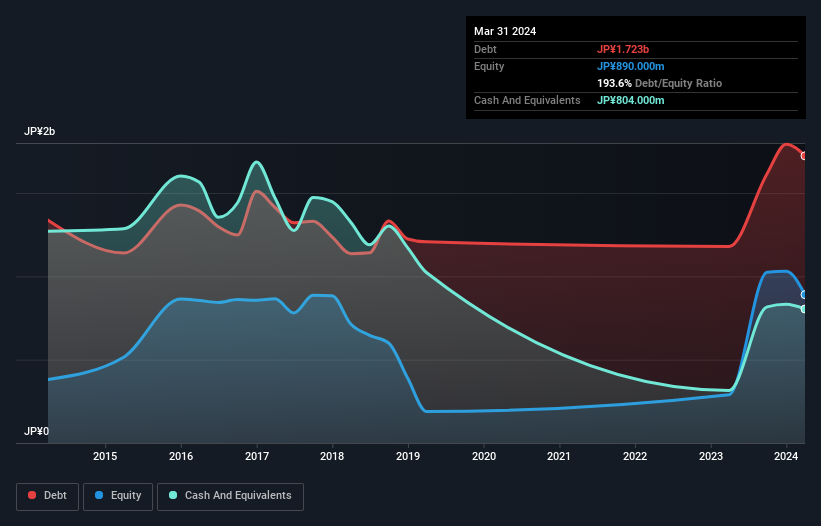The width and height of the screenshot is (821, 526).
Task: Click the 2017 x-axis label
Action: click(257, 456)
